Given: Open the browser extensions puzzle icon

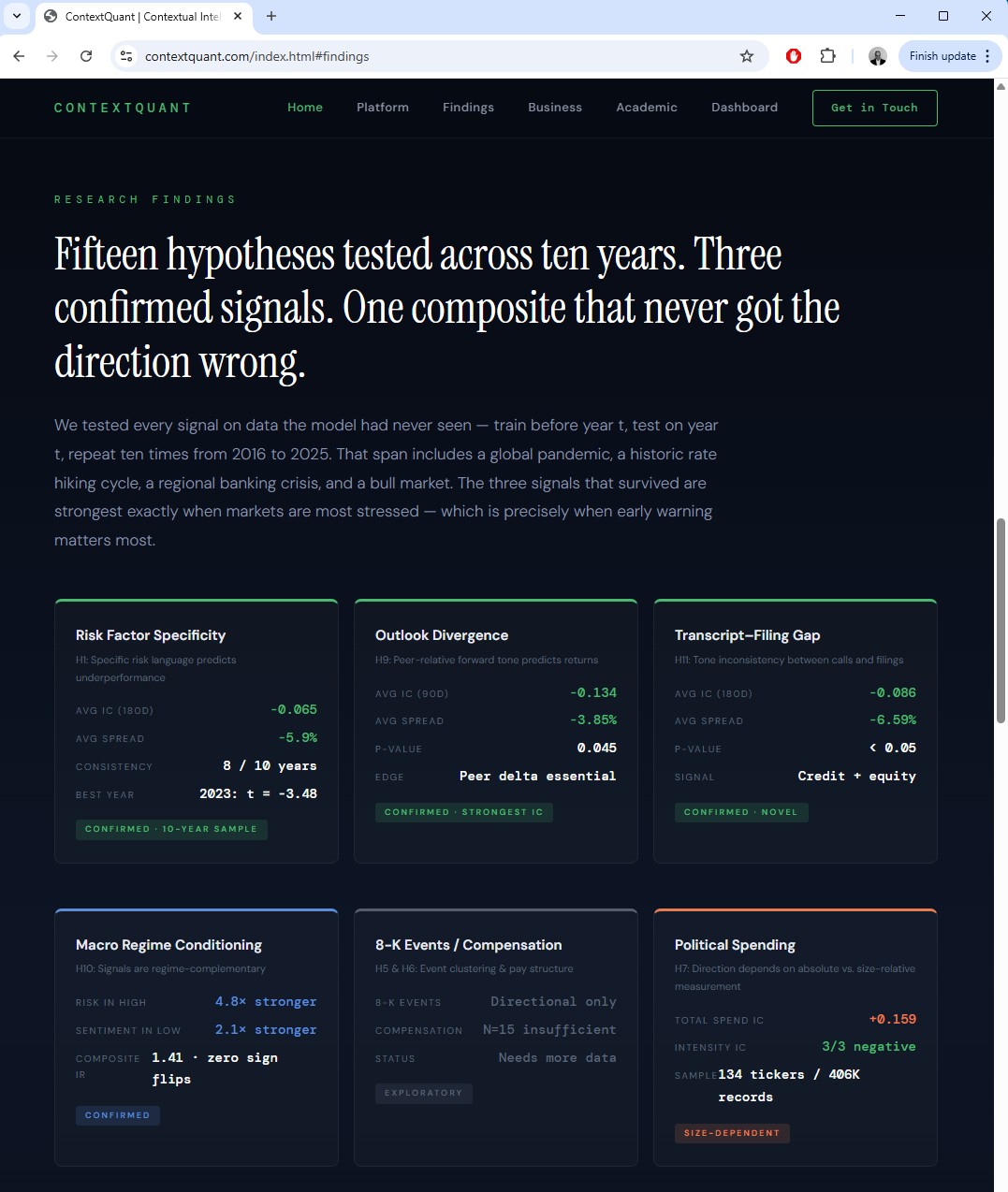Looking at the screenshot, I should [x=828, y=56].
